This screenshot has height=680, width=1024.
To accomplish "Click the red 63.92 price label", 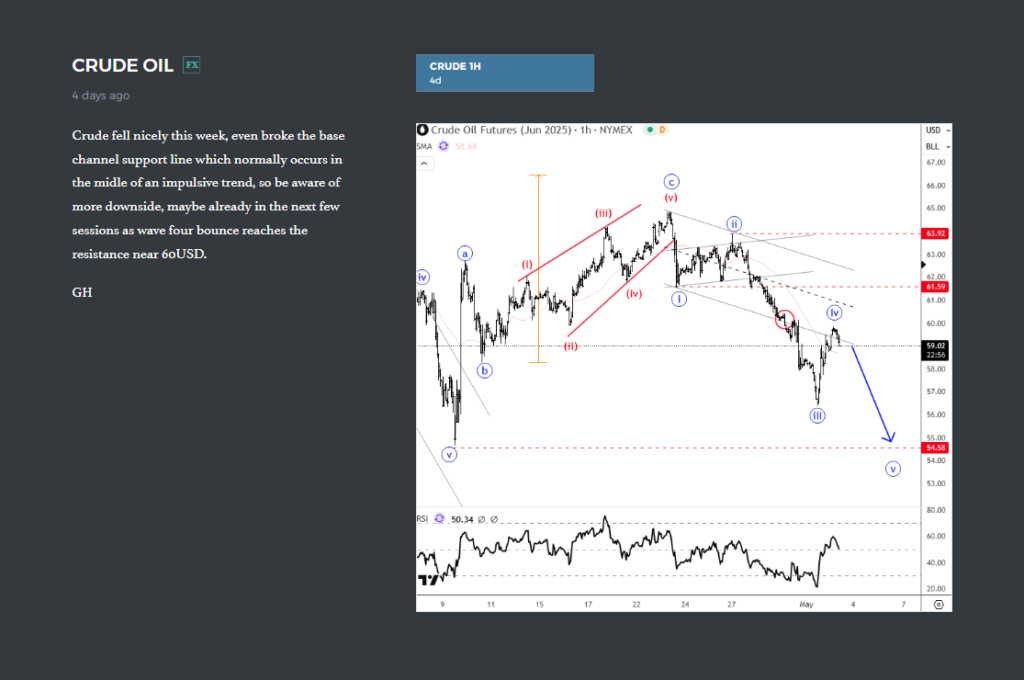I will (x=935, y=233).
